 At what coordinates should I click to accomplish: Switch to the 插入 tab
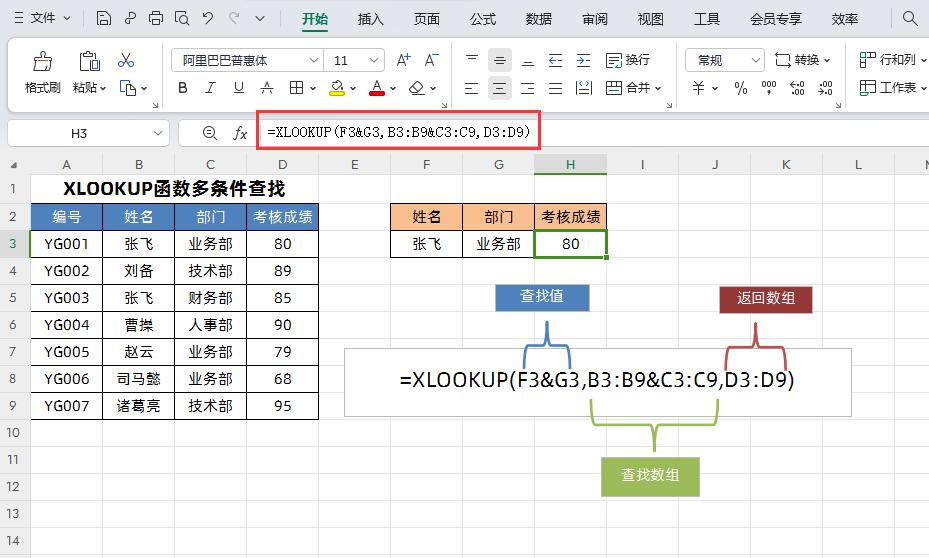[x=370, y=19]
